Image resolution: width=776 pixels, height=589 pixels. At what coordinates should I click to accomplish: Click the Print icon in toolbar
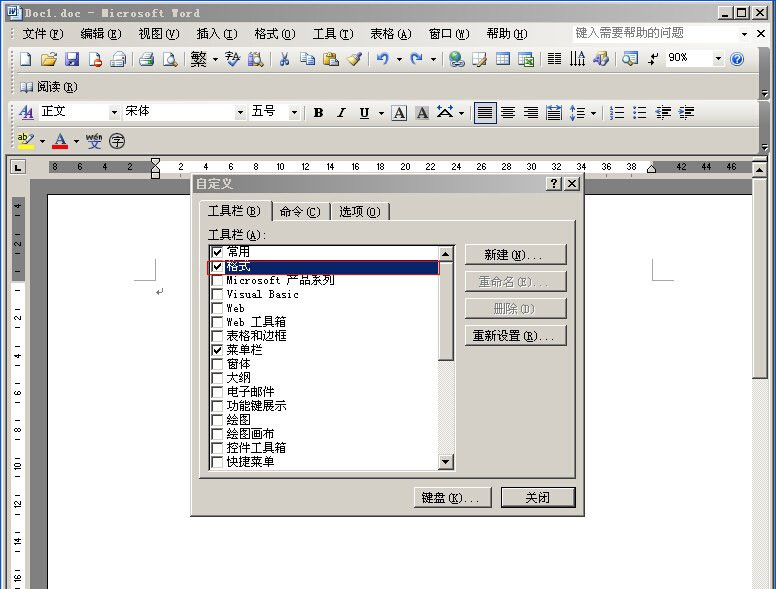pyautogui.click(x=146, y=59)
